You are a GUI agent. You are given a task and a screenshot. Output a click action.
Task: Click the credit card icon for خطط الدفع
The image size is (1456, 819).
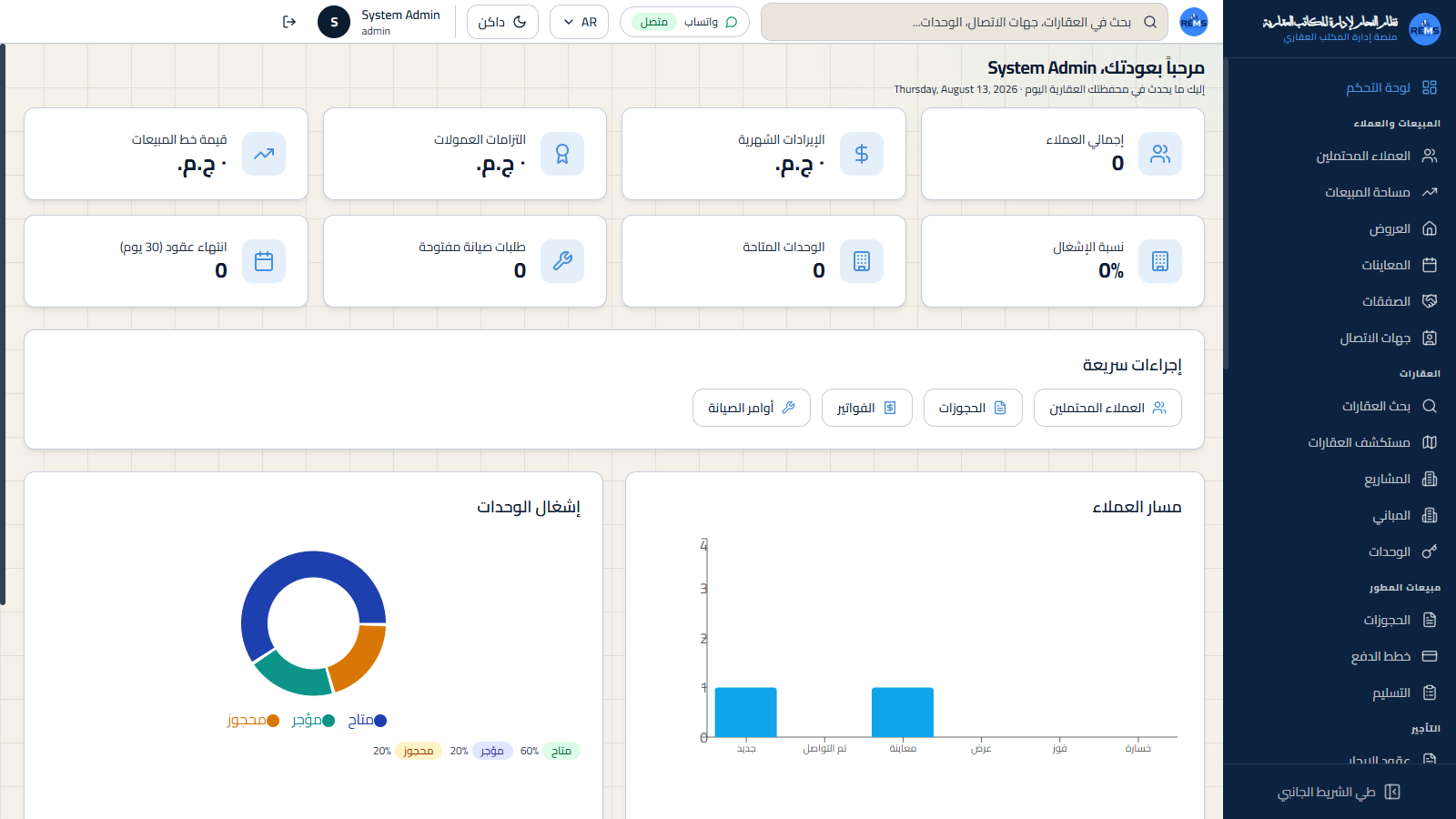[x=1430, y=656]
